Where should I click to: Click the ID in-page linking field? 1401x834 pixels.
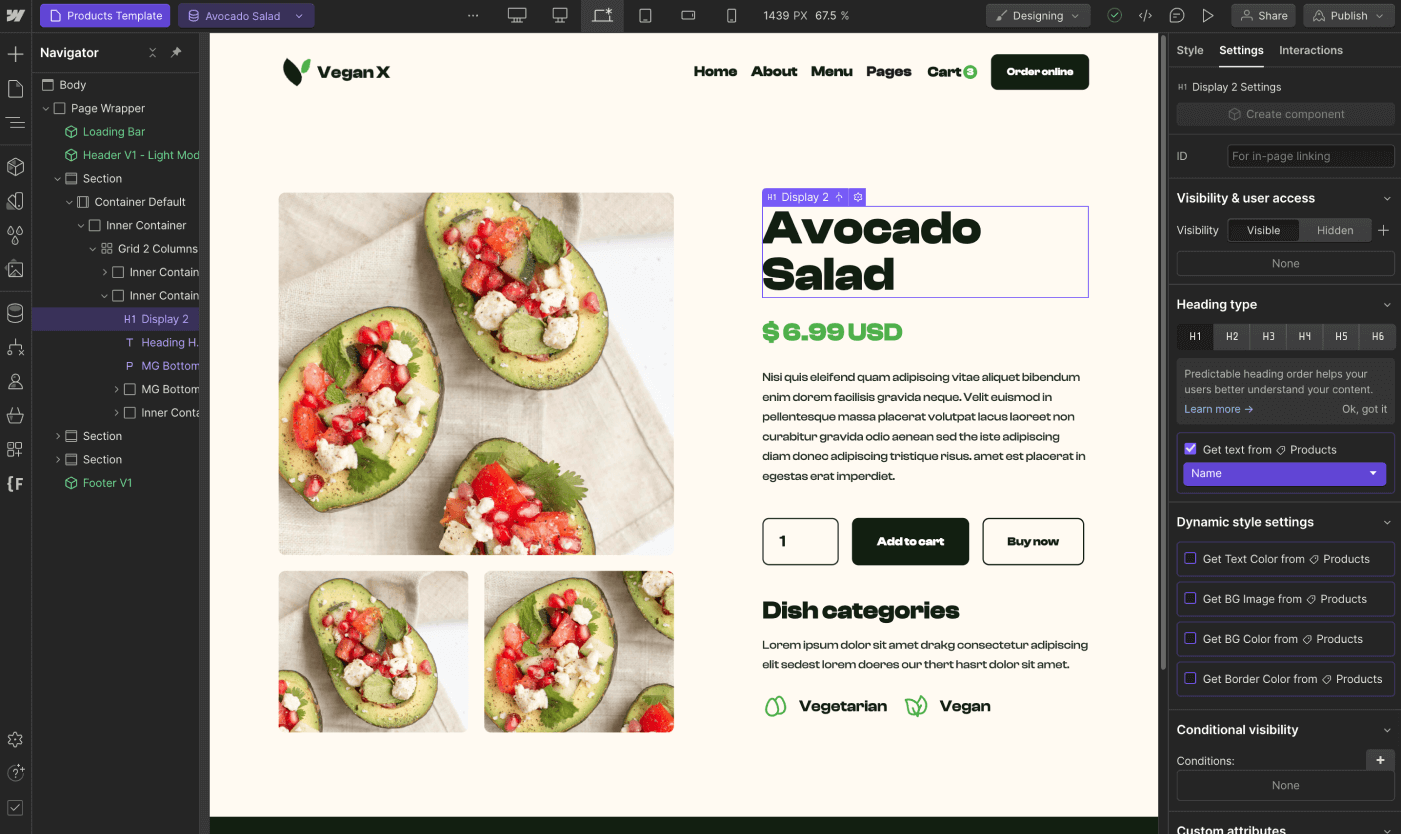click(x=1310, y=156)
